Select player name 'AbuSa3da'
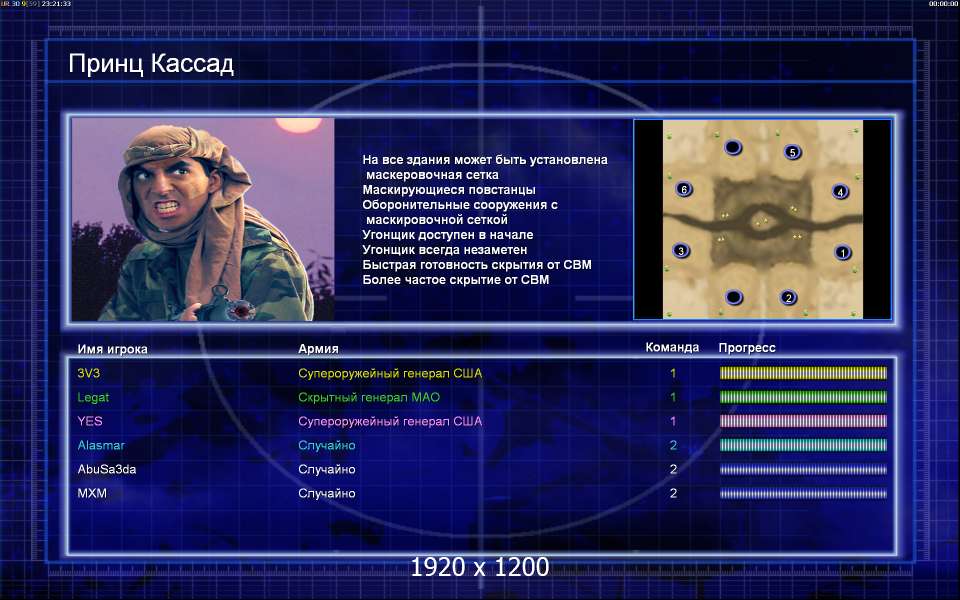The height and width of the screenshot is (600, 960). pyautogui.click(x=107, y=469)
